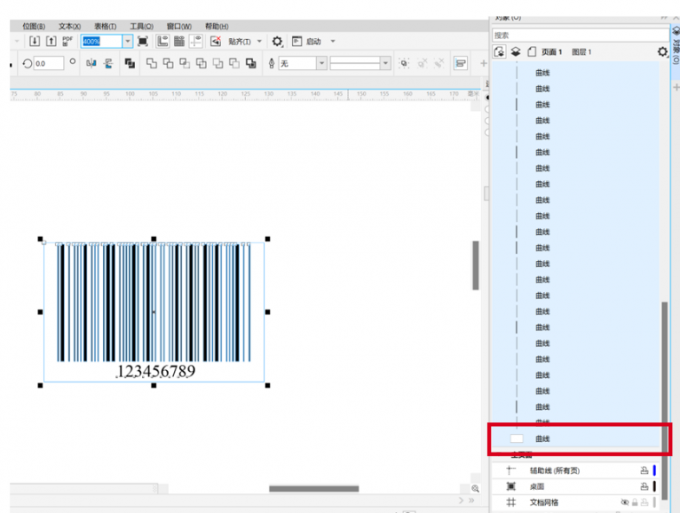Image resolution: width=680 pixels, height=513 pixels.
Task: Click the Publish to PDF icon
Action: tap(67, 41)
